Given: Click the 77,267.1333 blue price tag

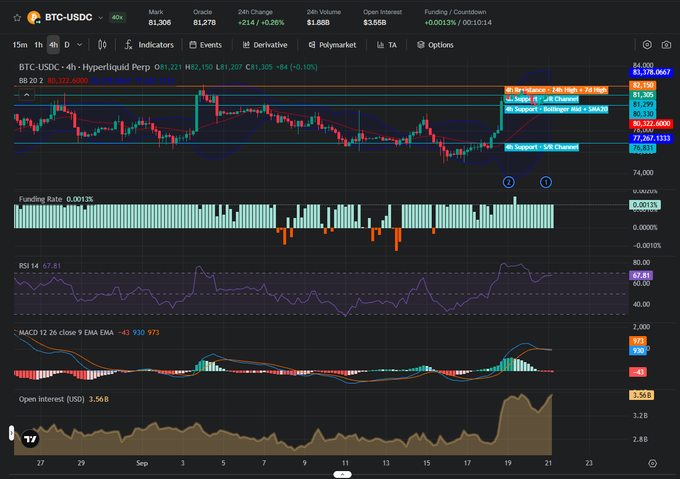Looking at the screenshot, I should (x=651, y=138).
